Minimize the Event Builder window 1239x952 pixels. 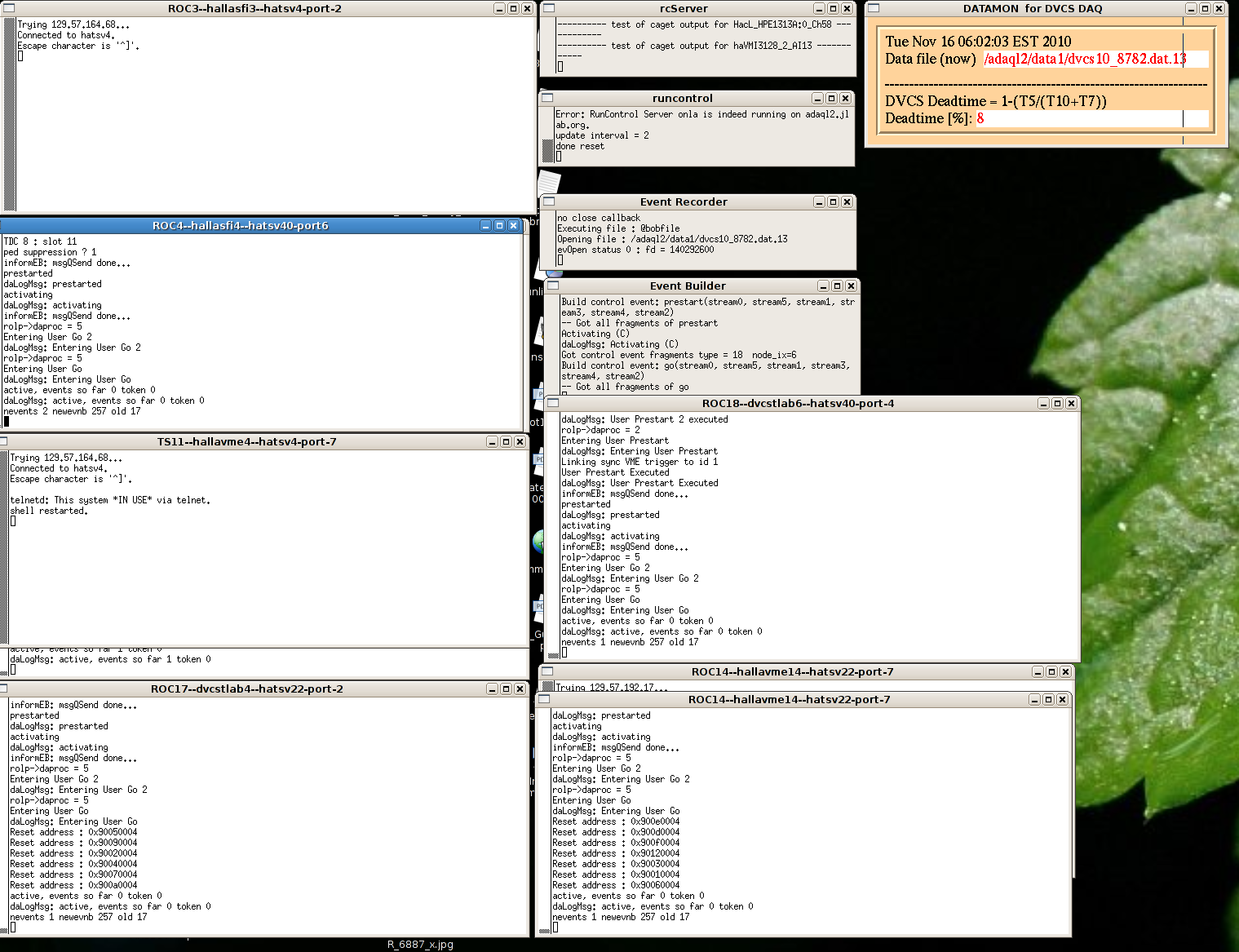[823, 286]
